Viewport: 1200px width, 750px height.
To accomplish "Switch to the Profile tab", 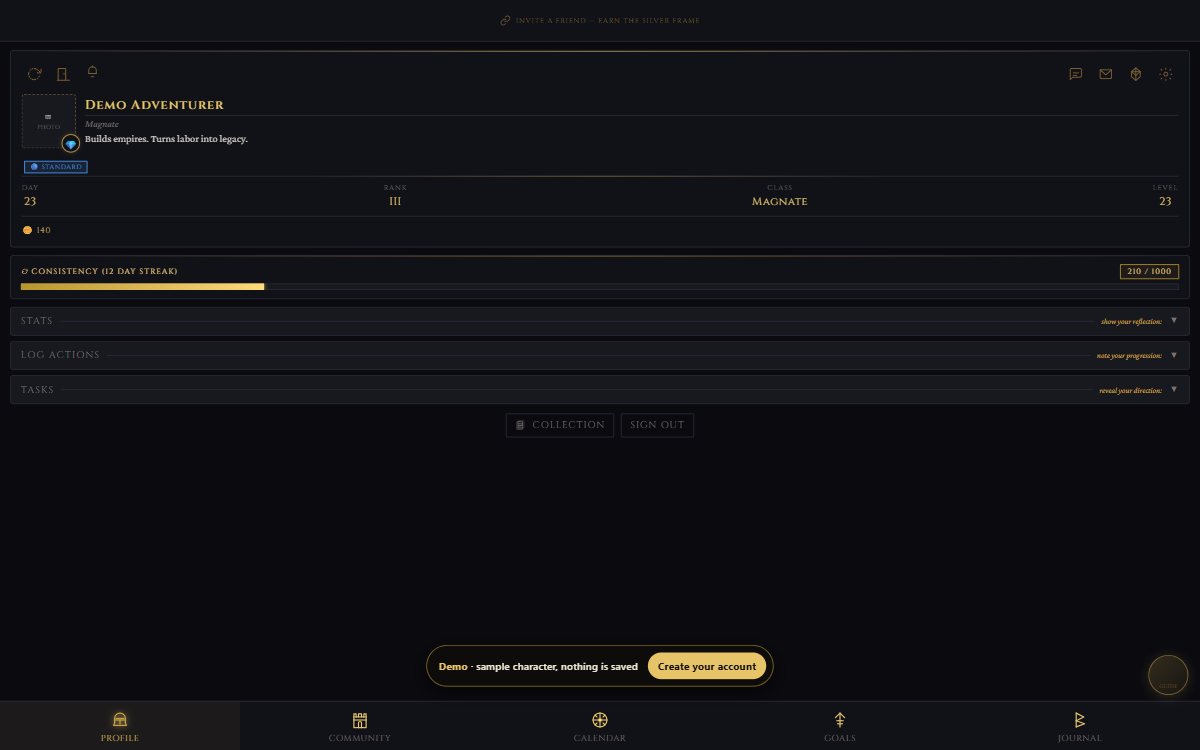I will [120, 726].
